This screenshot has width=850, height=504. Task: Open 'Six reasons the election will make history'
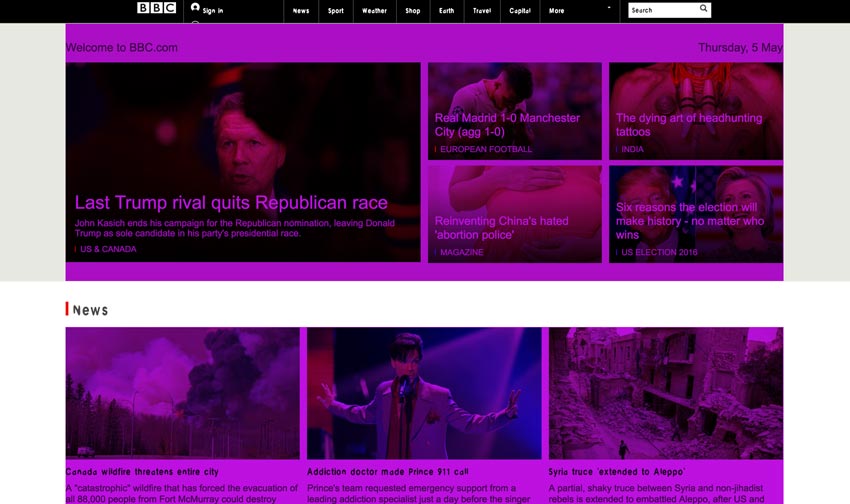pyautogui.click(x=690, y=221)
